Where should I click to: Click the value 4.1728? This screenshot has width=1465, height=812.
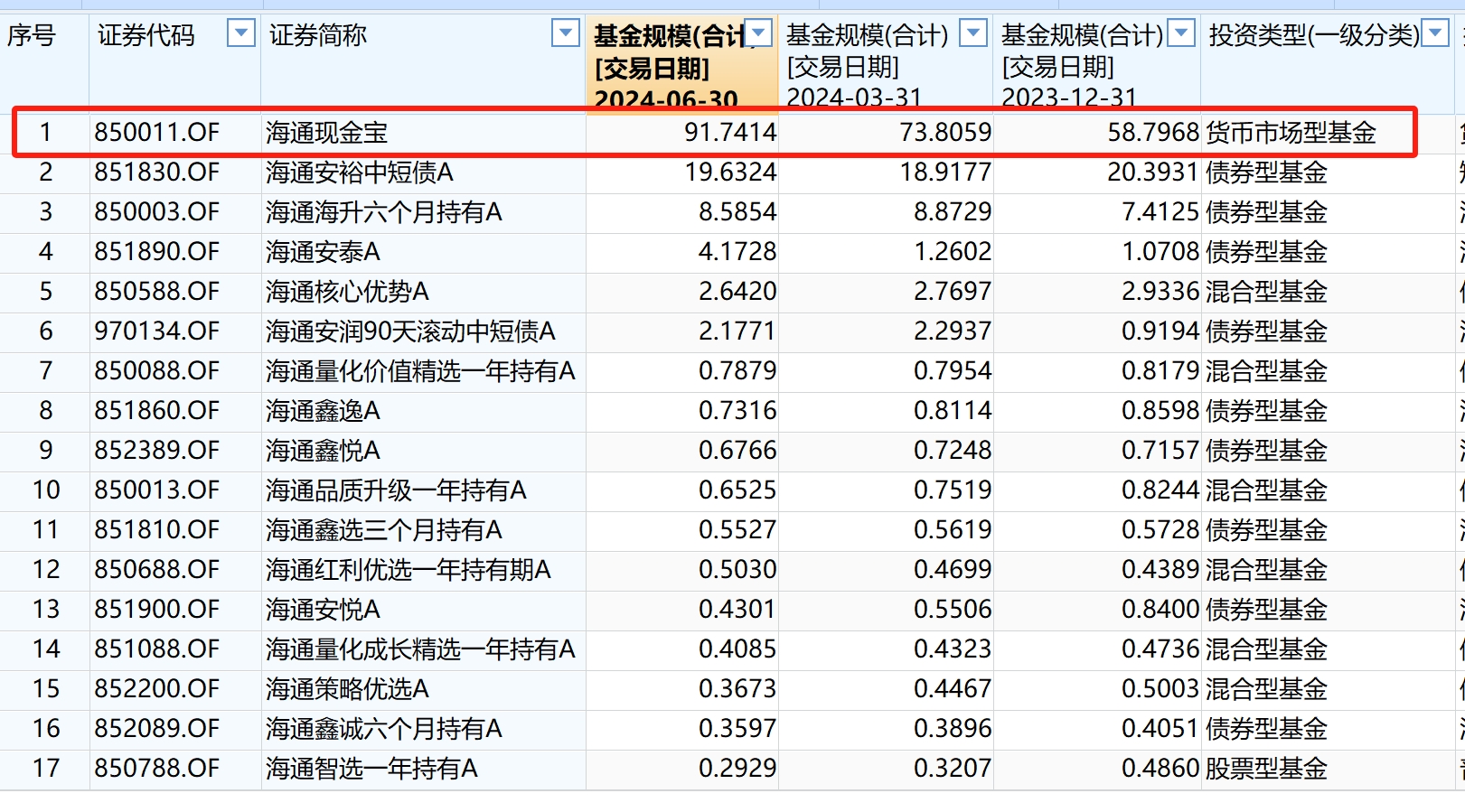coord(737,252)
